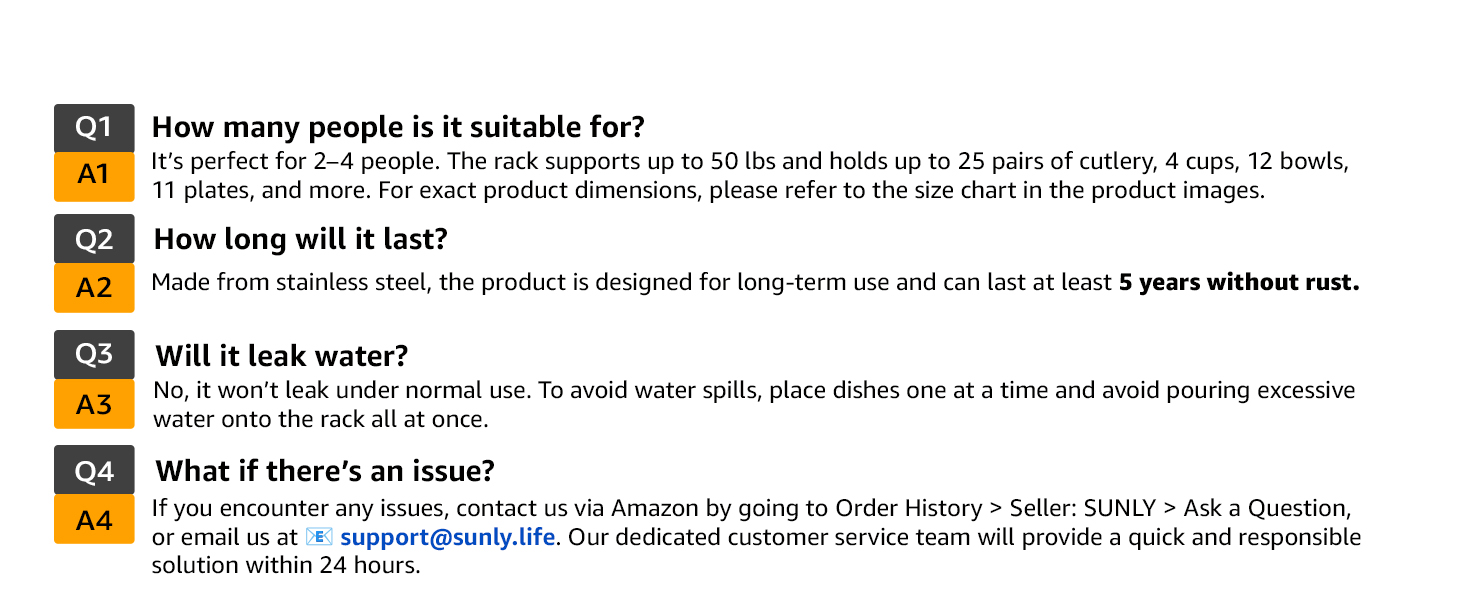Select the orange A4 badge
This screenshot has width=1464, height=600.
tap(94, 520)
